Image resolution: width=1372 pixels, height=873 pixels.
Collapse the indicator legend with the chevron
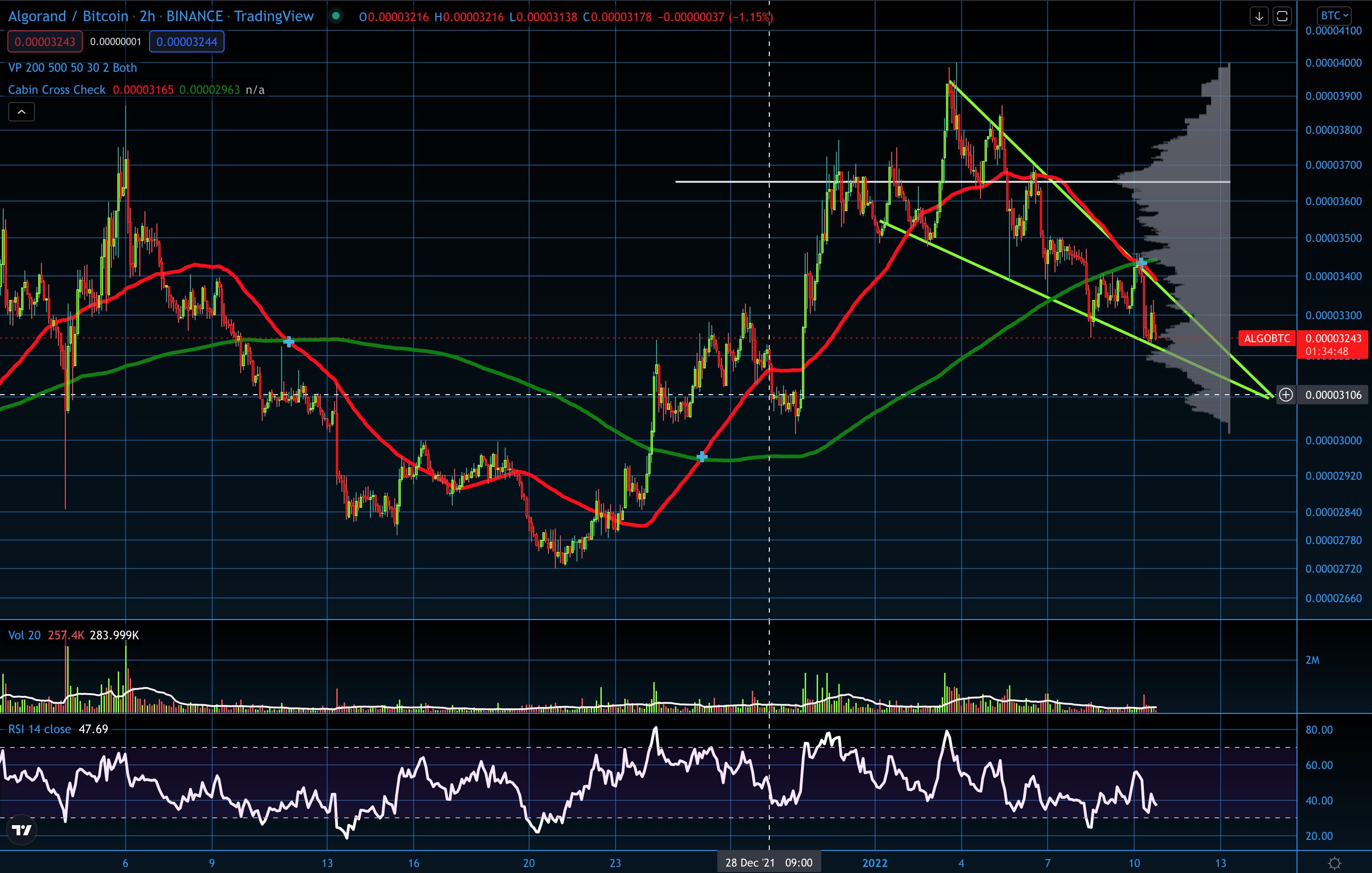[22, 112]
